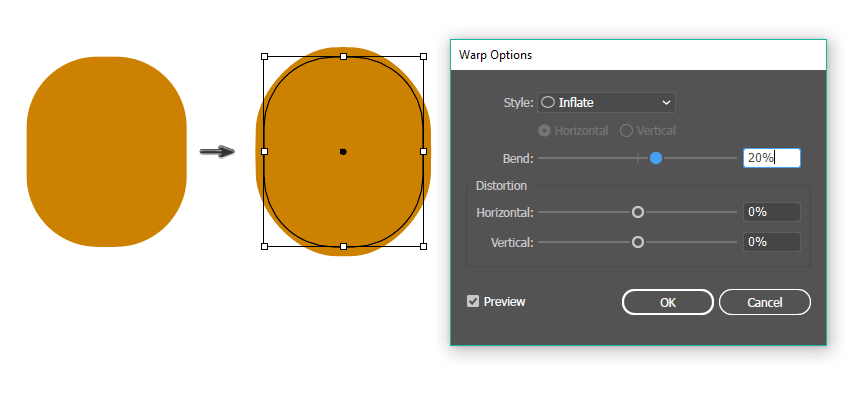
Task: Click the arrow graphic between the shapes
Action: coord(217,152)
